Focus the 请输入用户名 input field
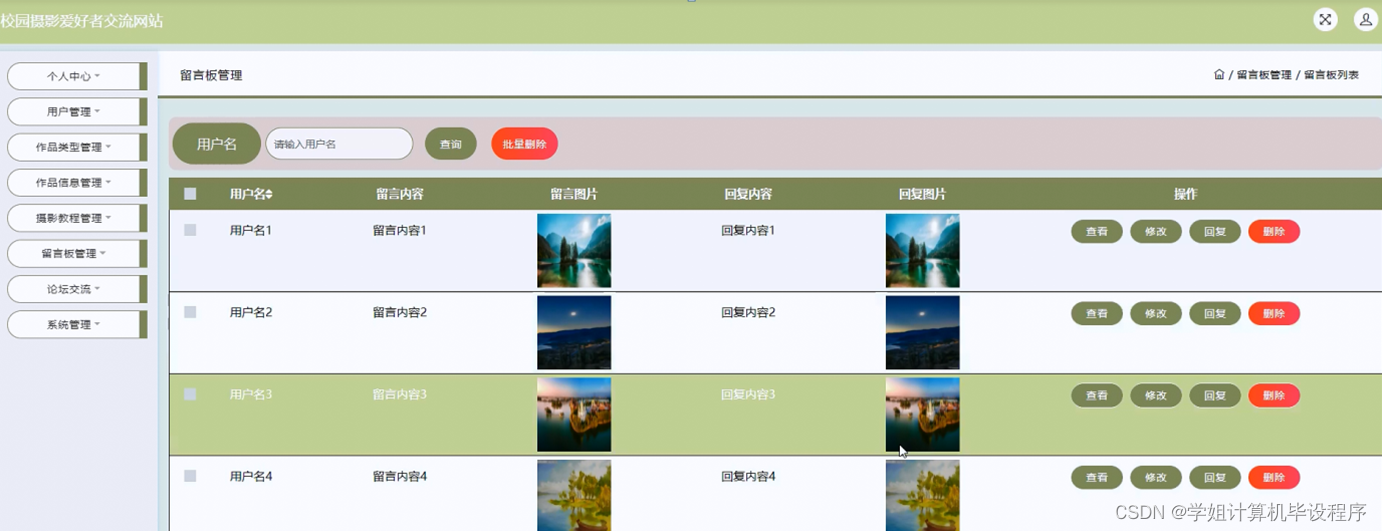 [339, 144]
